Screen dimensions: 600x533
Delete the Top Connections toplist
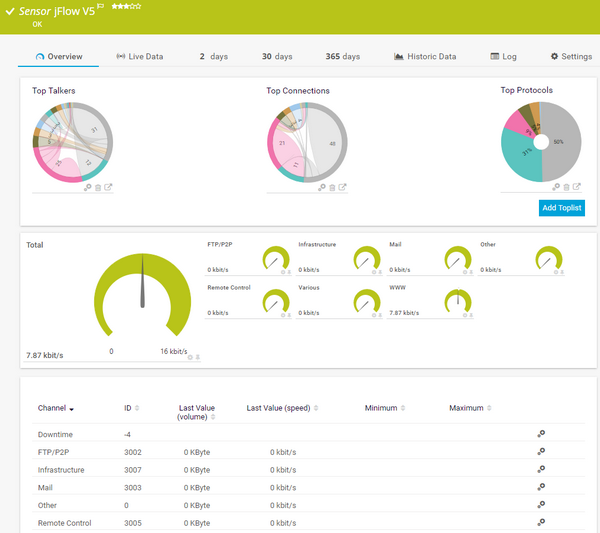[x=332, y=187]
